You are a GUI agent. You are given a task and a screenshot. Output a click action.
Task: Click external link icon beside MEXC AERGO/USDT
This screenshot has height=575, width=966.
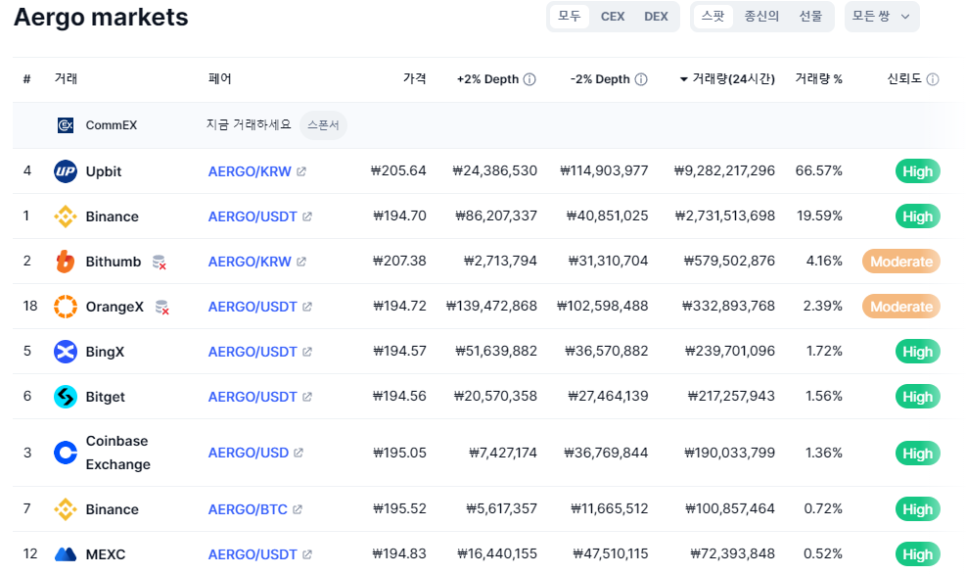click(x=307, y=554)
